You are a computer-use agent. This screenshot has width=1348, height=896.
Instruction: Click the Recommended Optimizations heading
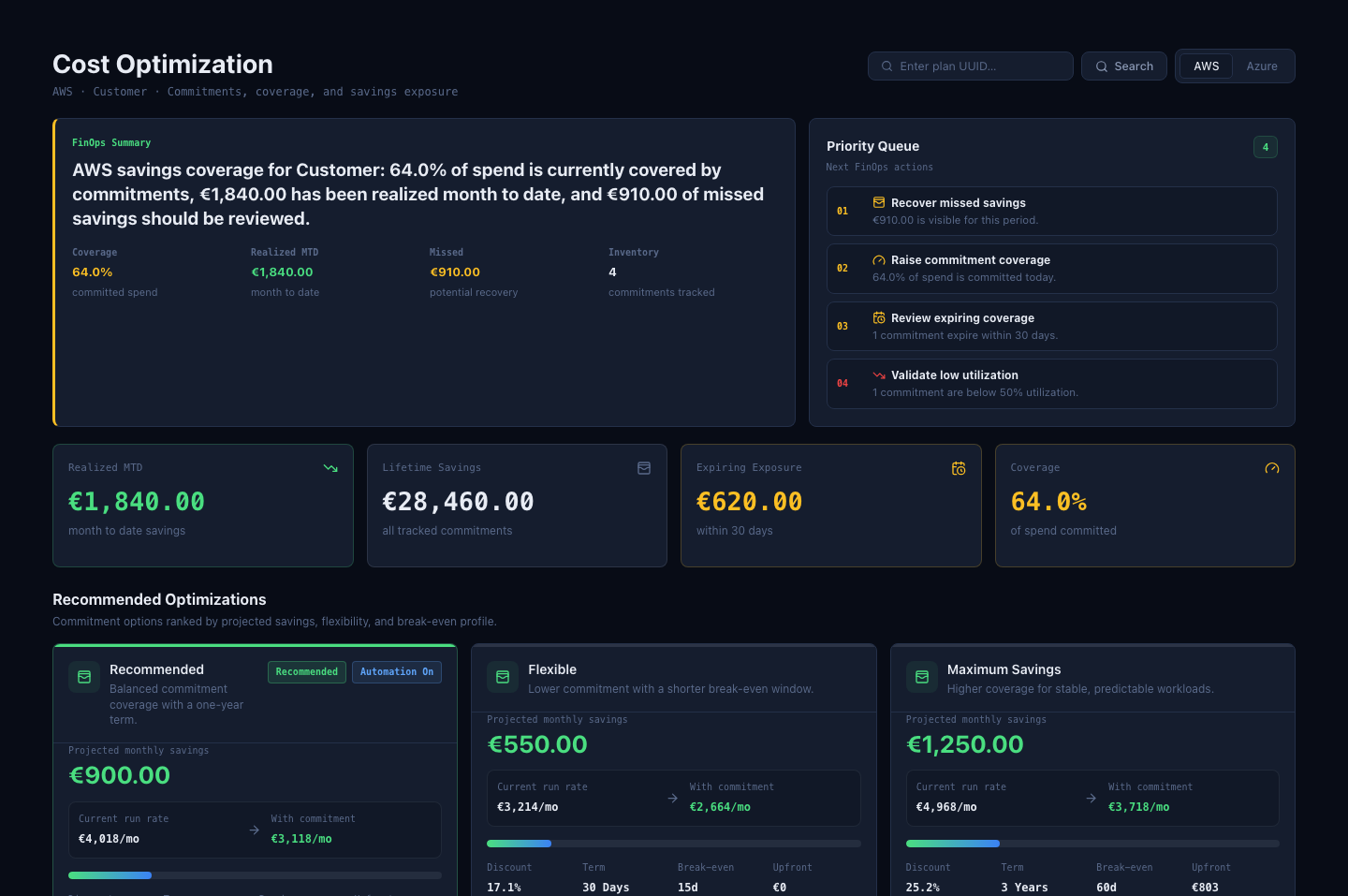click(x=159, y=599)
